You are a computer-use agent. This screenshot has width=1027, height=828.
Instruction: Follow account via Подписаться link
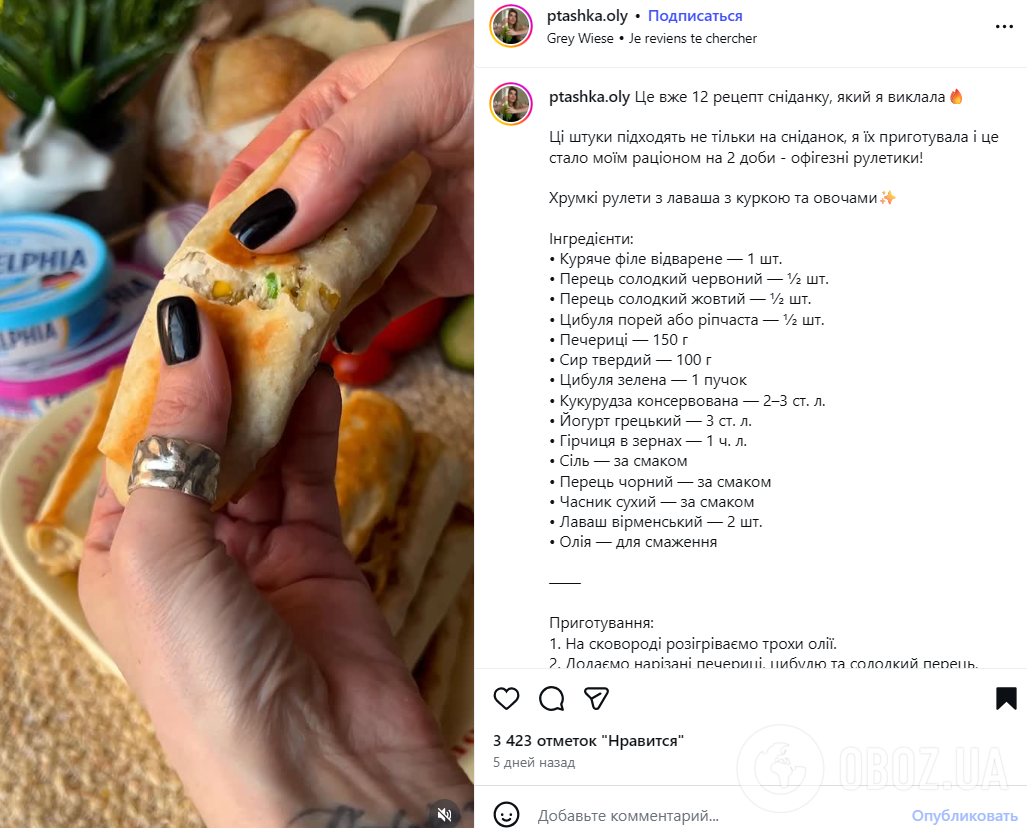pos(695,16)
